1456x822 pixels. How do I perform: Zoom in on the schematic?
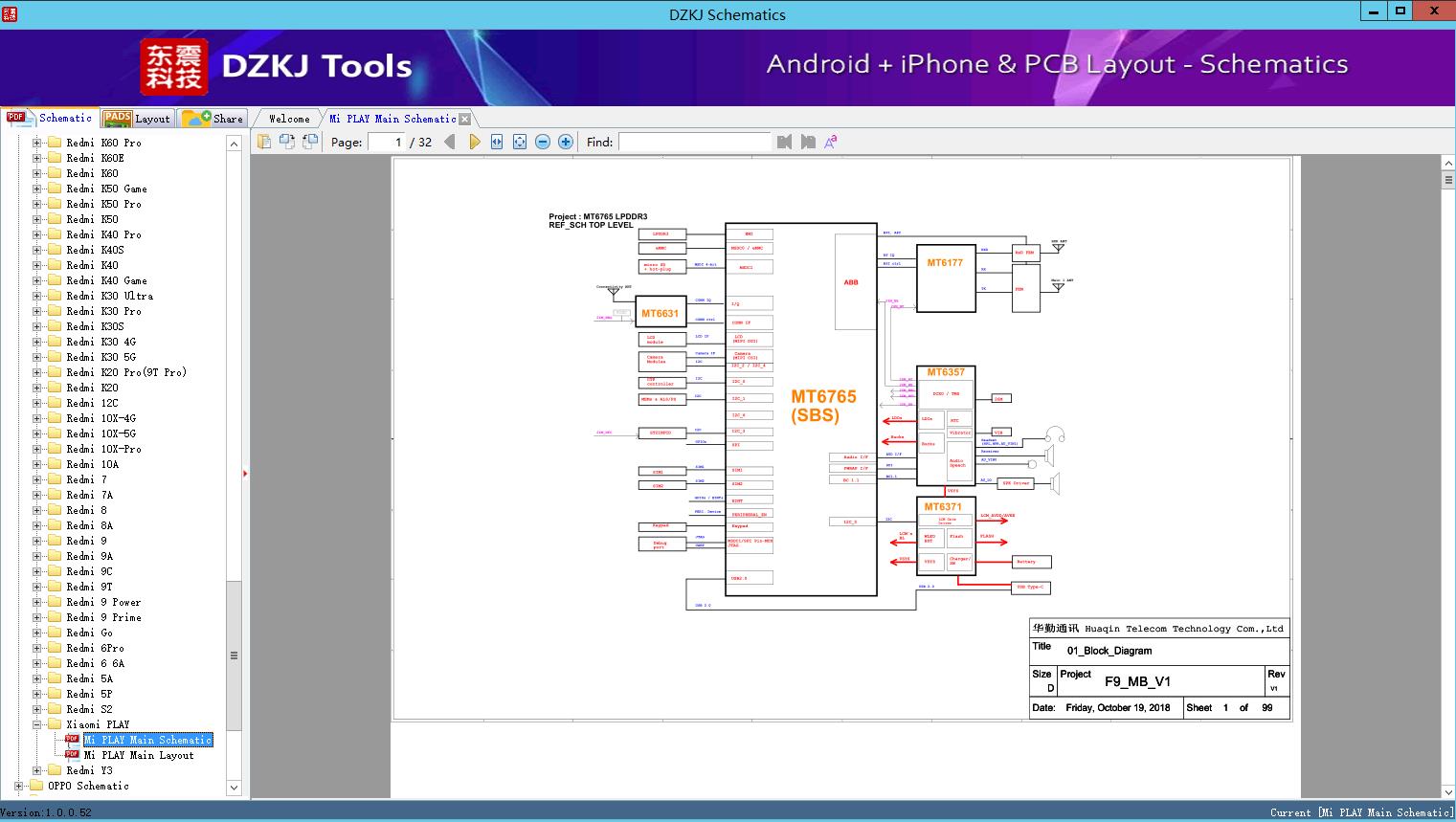(x=566, y=142)
